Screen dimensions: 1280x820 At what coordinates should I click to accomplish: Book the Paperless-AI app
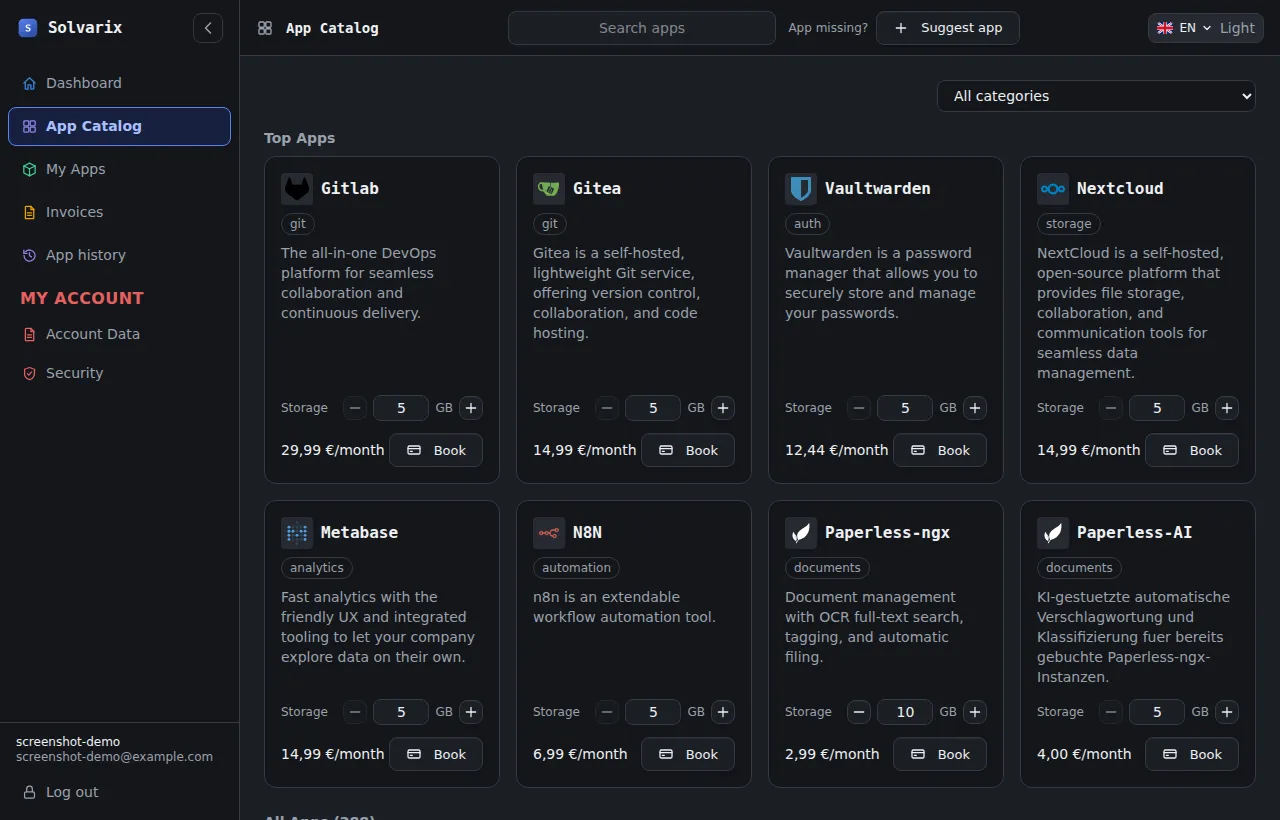[x=1192, y=754]
